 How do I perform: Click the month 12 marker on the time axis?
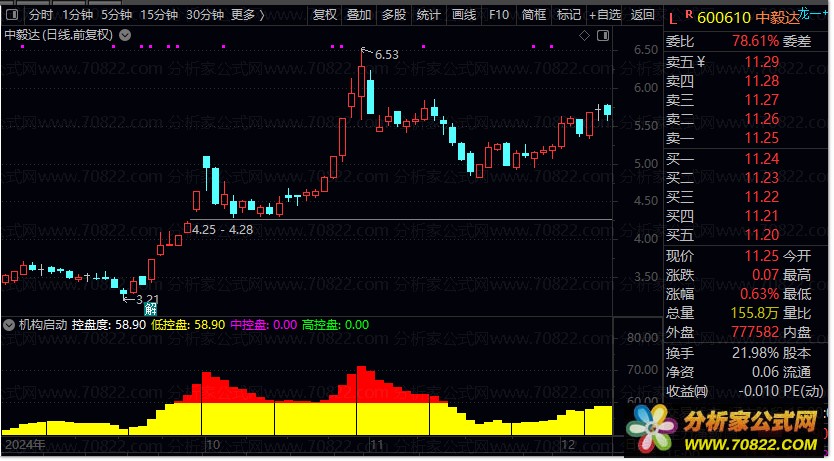pos(568,445)
